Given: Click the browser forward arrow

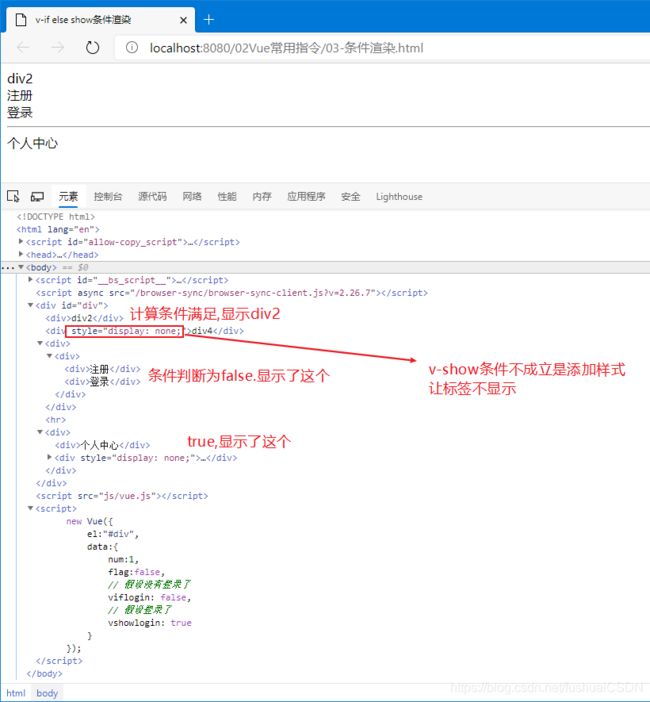Looking at the screenshot, I should 58,47.
